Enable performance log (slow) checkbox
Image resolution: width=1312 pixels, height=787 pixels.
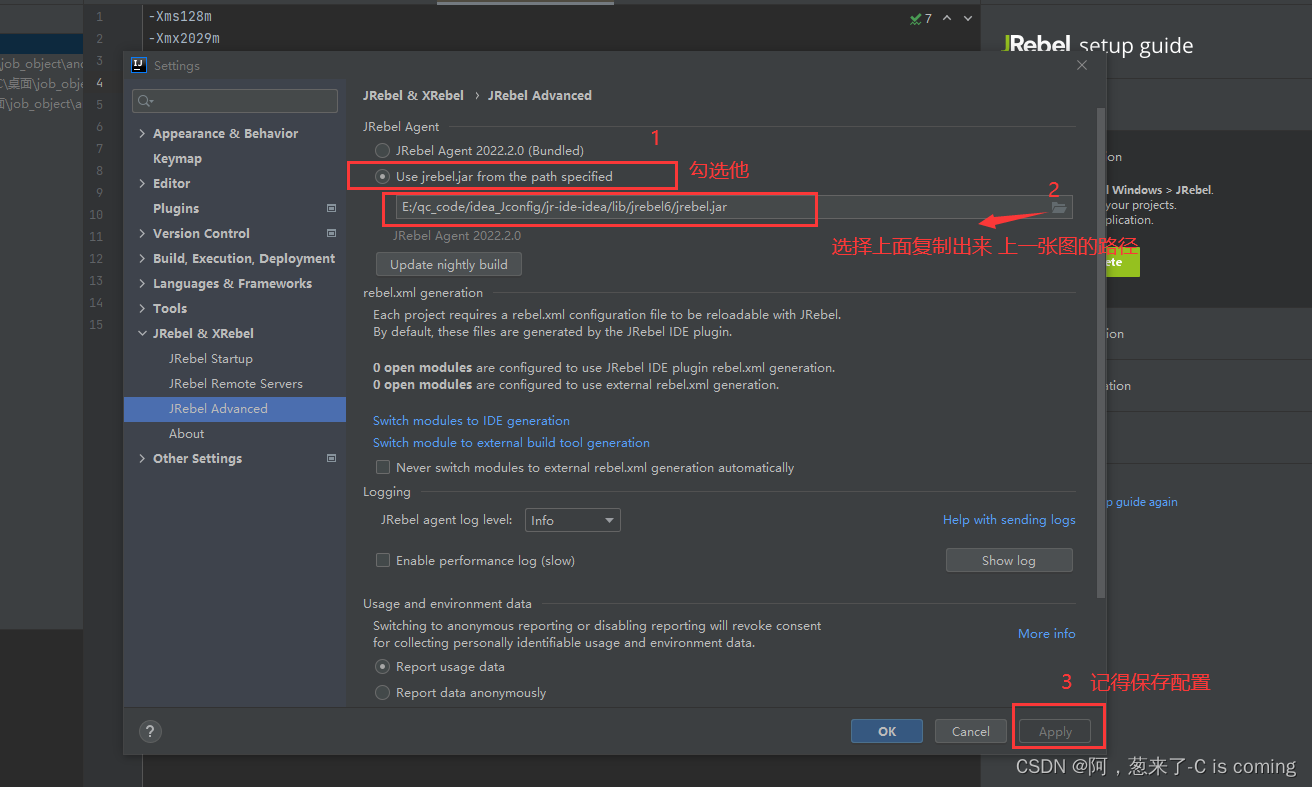382,560
